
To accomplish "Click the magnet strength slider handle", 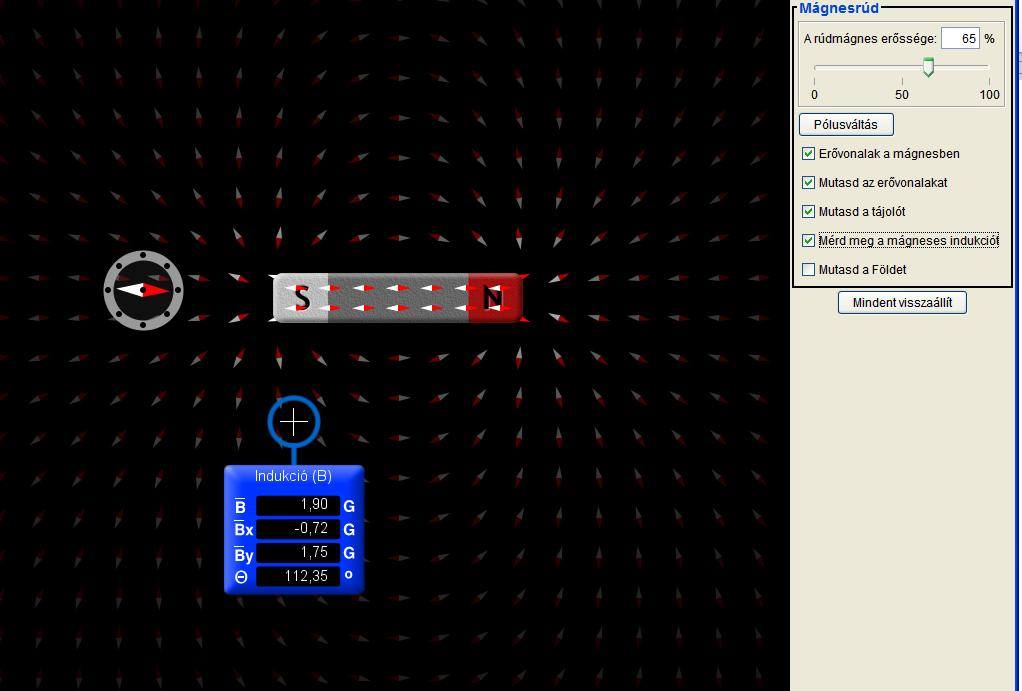I will click(x=928, y=67).
